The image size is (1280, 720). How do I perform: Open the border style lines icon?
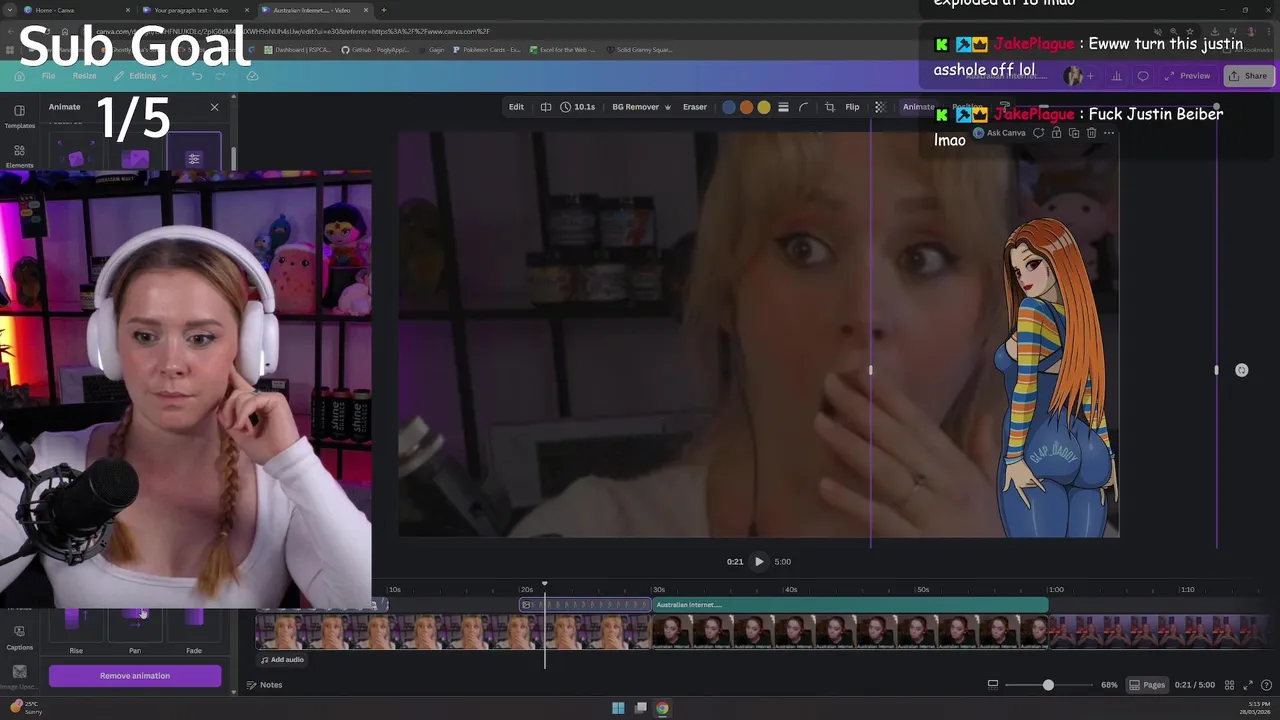click(783, 107)
